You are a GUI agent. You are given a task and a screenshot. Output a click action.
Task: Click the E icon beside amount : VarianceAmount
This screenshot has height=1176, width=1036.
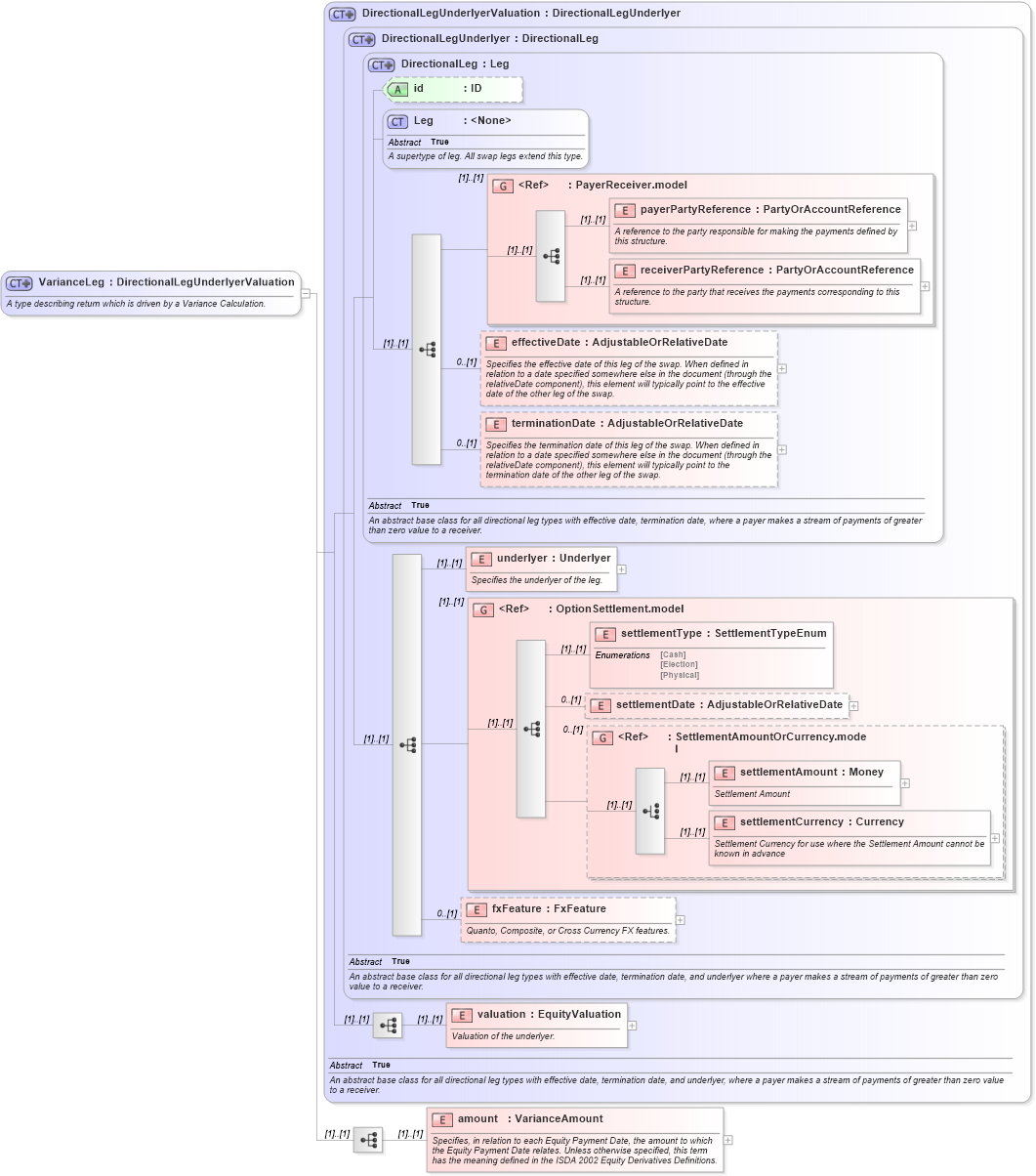[x=443, y=1119]
